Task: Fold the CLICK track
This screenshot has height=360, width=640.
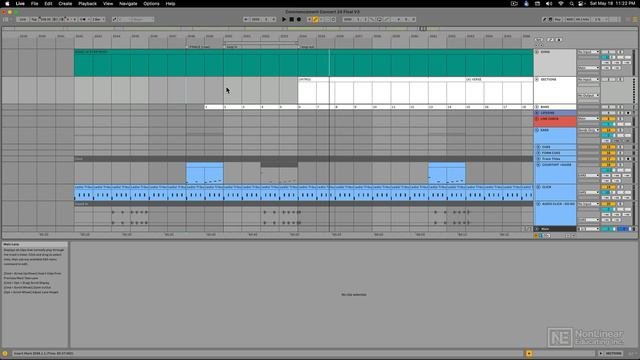Action: (538, 187)
